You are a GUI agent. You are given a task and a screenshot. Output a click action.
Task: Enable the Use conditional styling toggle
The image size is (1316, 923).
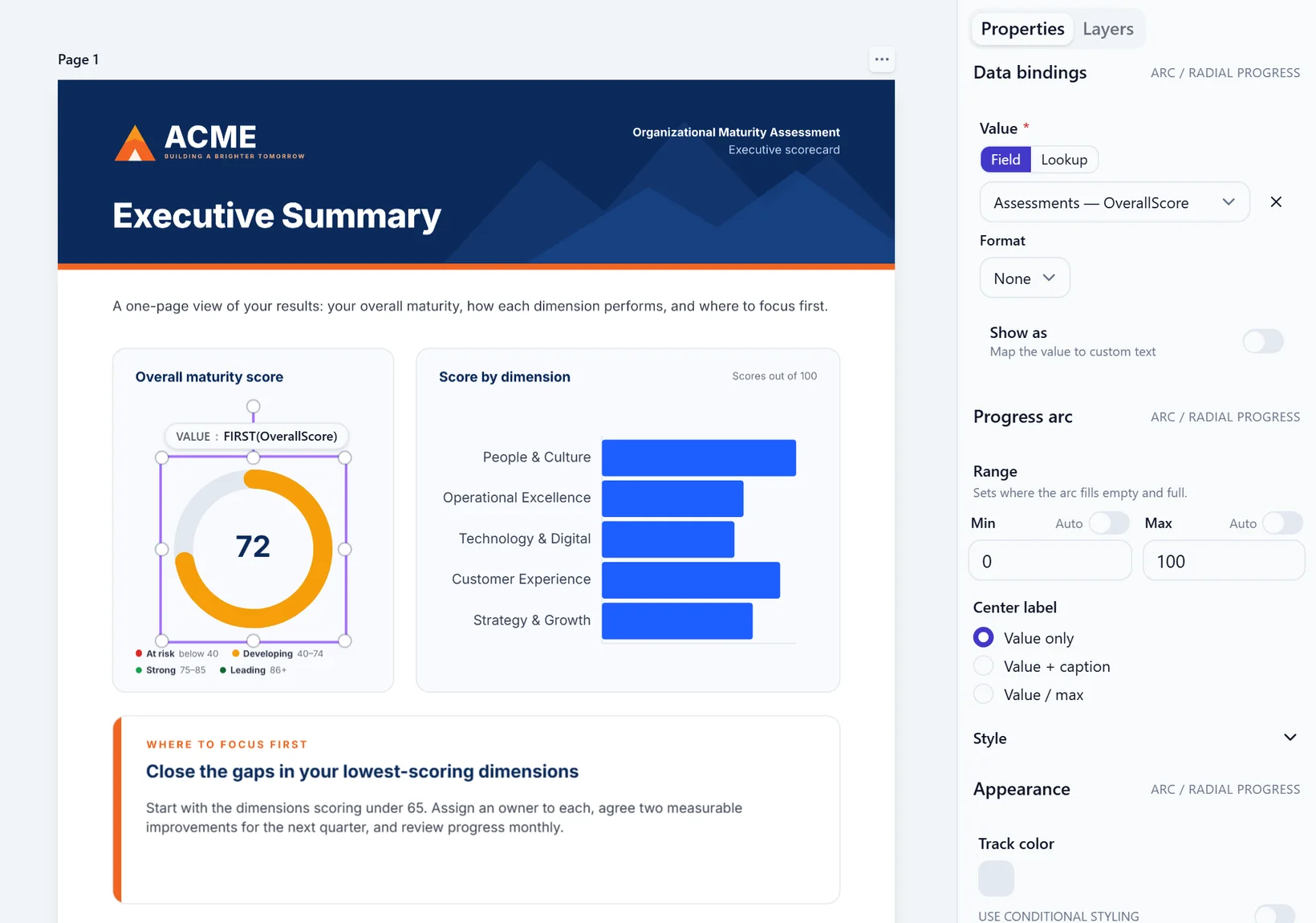pos(1275,915)
